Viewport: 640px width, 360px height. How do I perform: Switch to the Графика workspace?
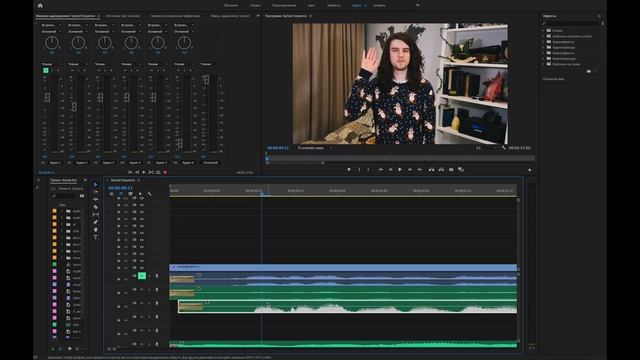point(379,6)
